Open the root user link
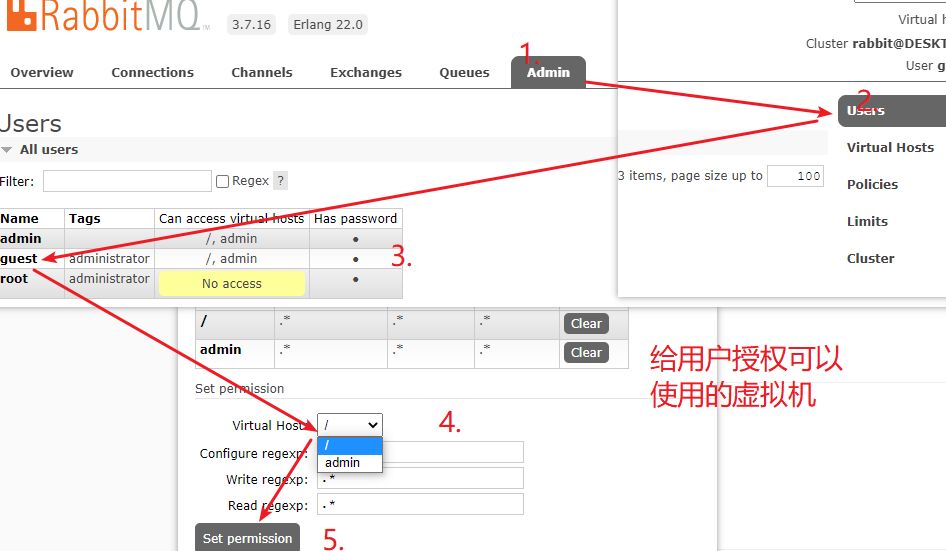This screenshot has height=551, width=946. (14, 279)
